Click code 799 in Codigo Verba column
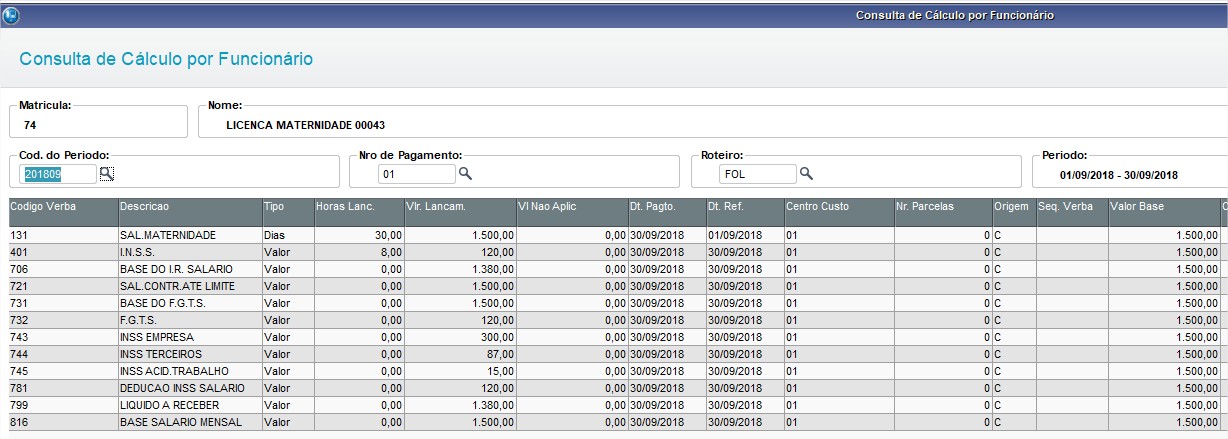The image size is (1228, 439). (19, 405)
